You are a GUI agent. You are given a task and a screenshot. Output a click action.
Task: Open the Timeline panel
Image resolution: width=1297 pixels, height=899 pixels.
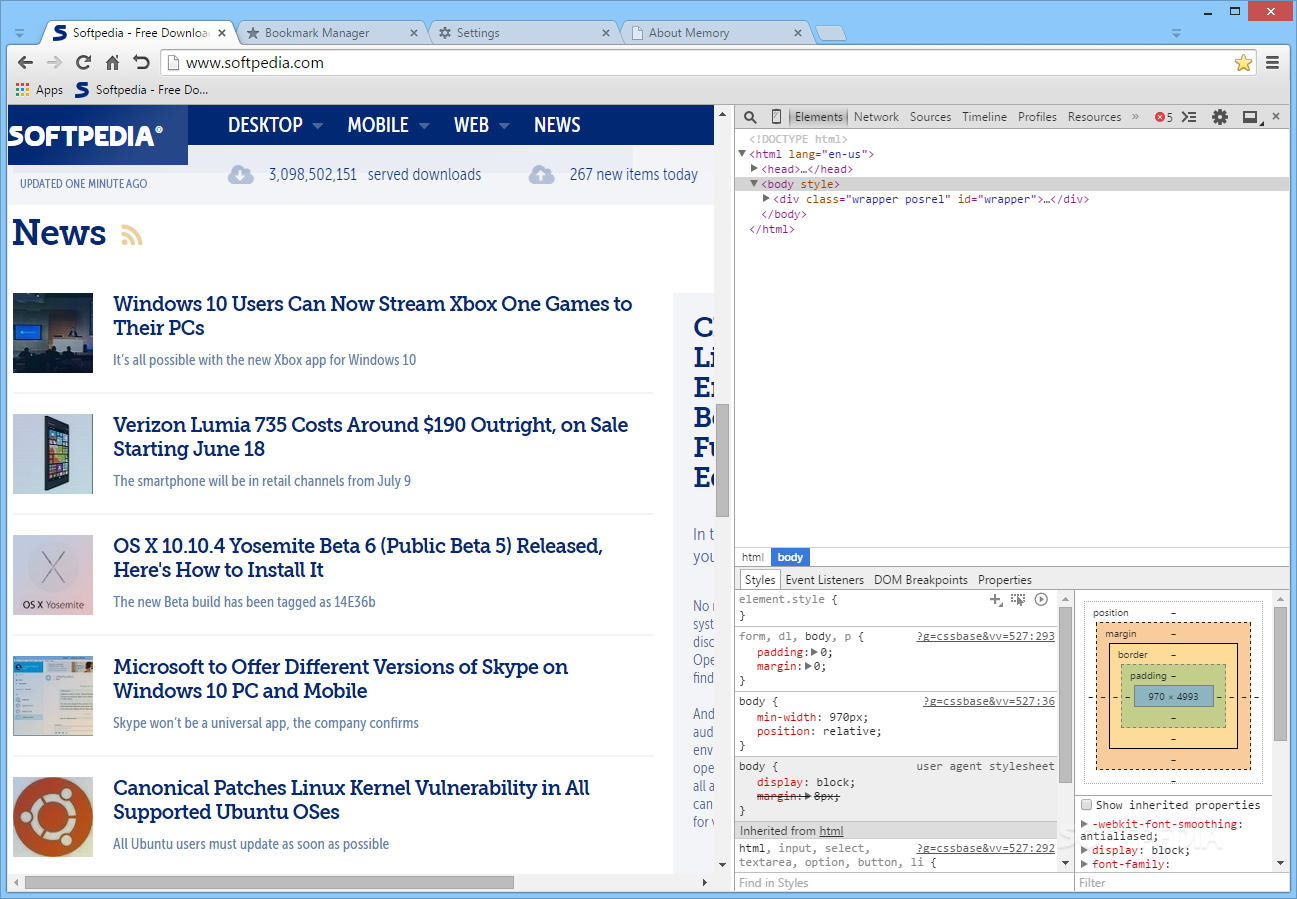984,117
